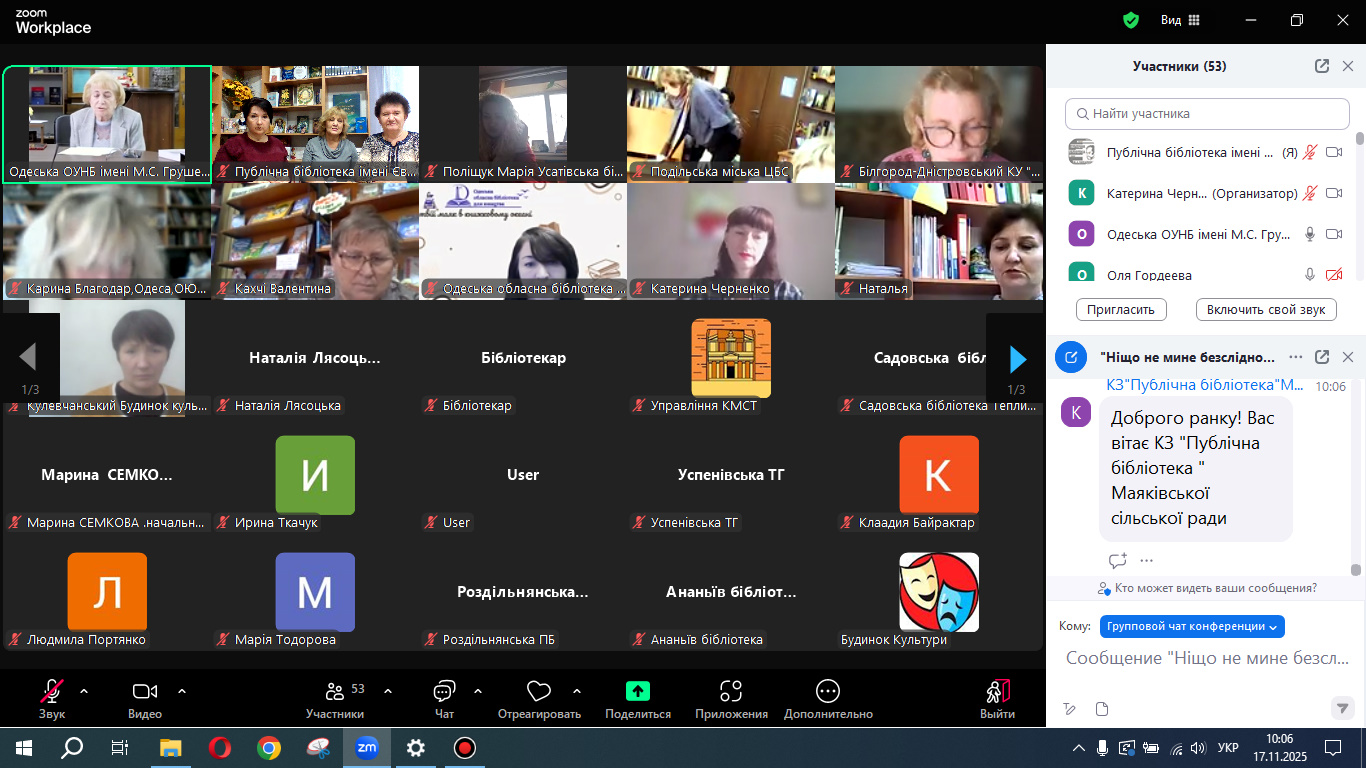This screenshot has height=768, width=1366.
Task: Toggle camera with the Видео button
Action: [145, 692]
